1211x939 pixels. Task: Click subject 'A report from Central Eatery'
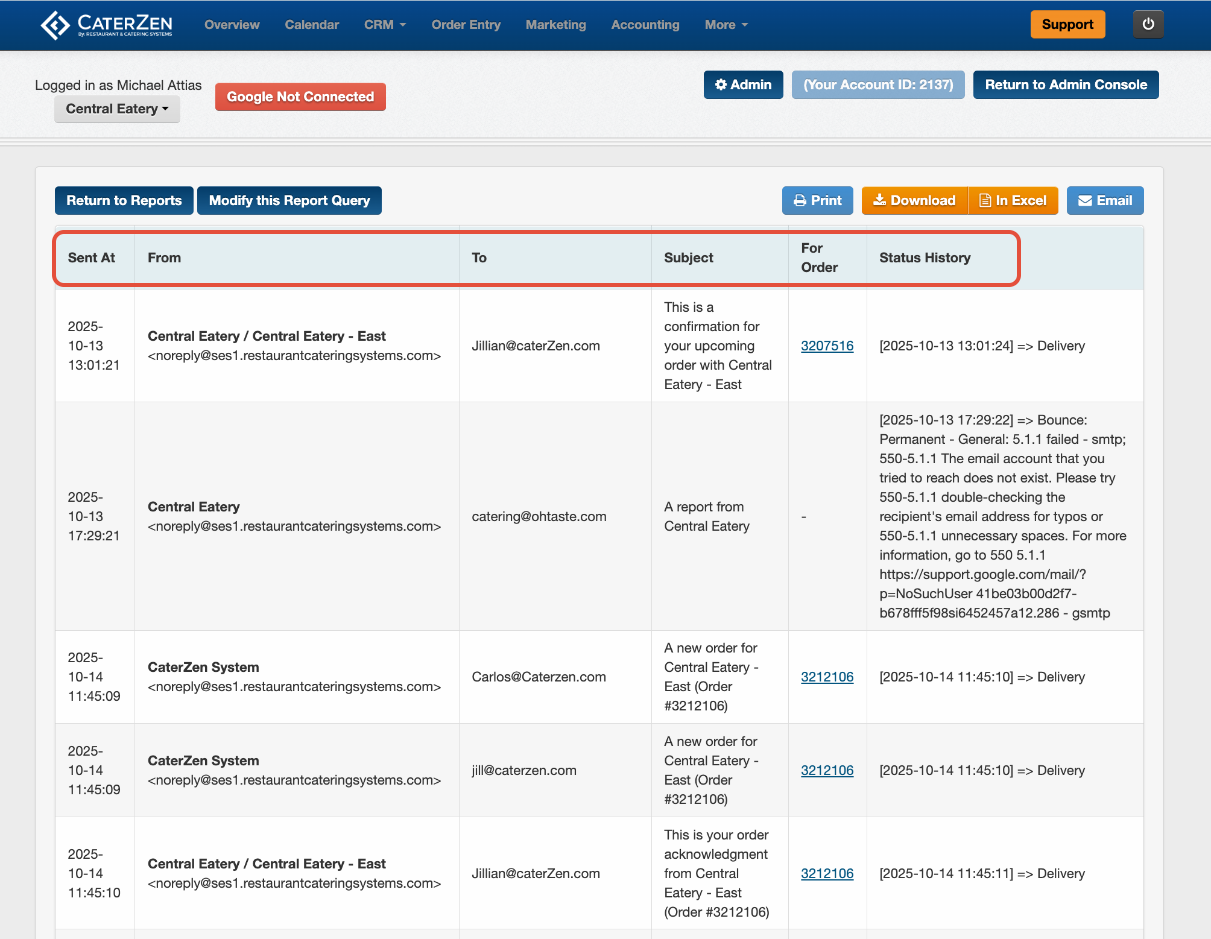[x=707, y=516]
